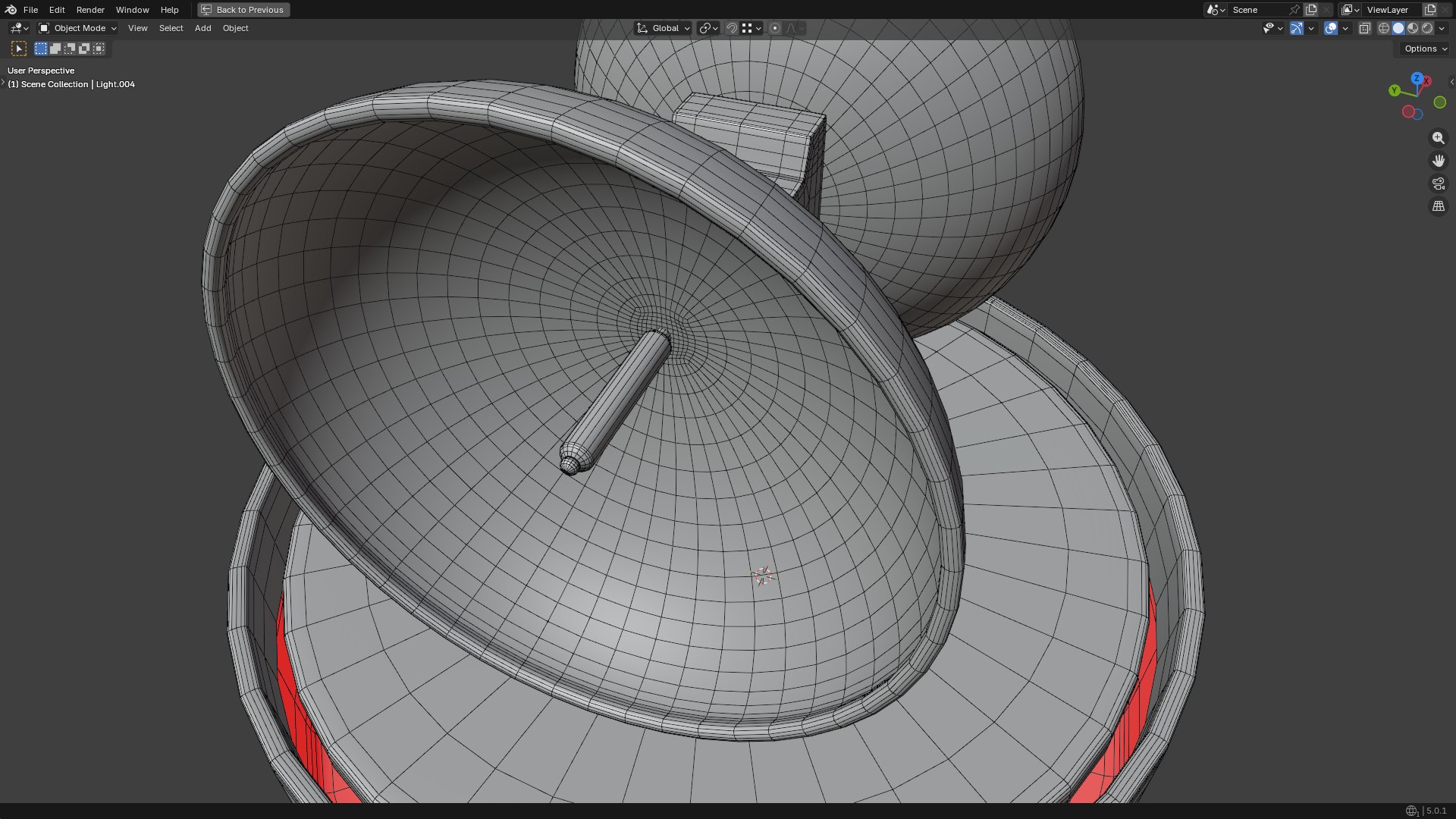Image resolution: width=1456 pixels, height=819 pixels.
Task: Open the scene browse dropdown icon
Action: coord(1216,10)
